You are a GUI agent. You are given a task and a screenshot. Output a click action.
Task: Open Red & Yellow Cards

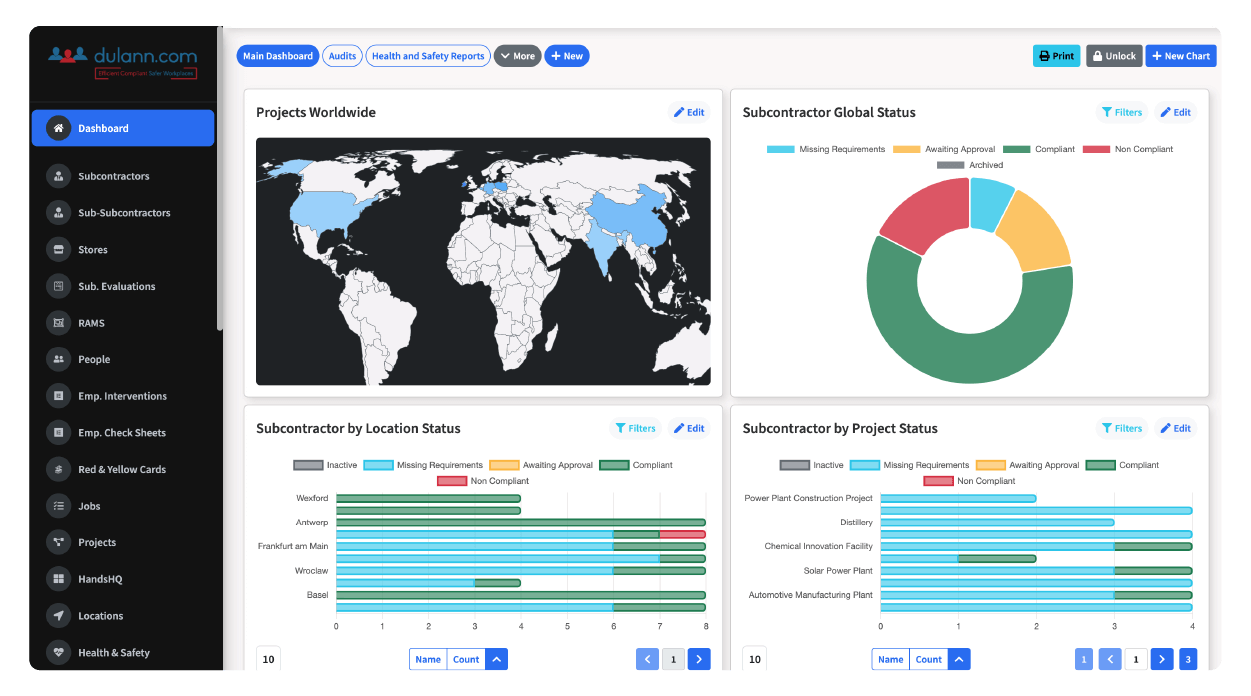123,469
